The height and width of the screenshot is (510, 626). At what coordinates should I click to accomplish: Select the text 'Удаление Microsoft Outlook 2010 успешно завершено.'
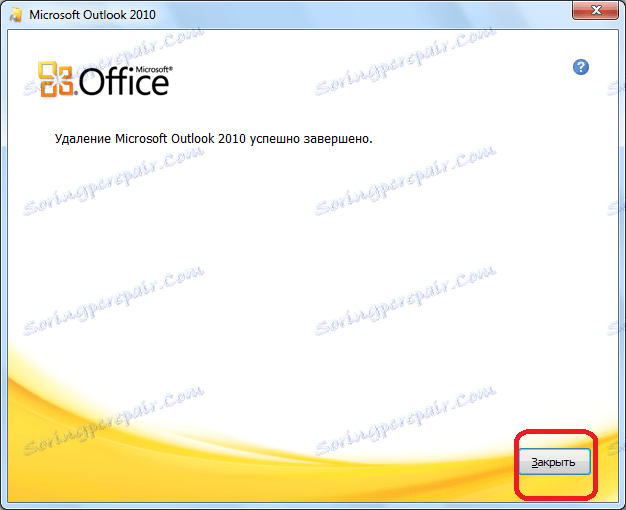tap(213, 139)
